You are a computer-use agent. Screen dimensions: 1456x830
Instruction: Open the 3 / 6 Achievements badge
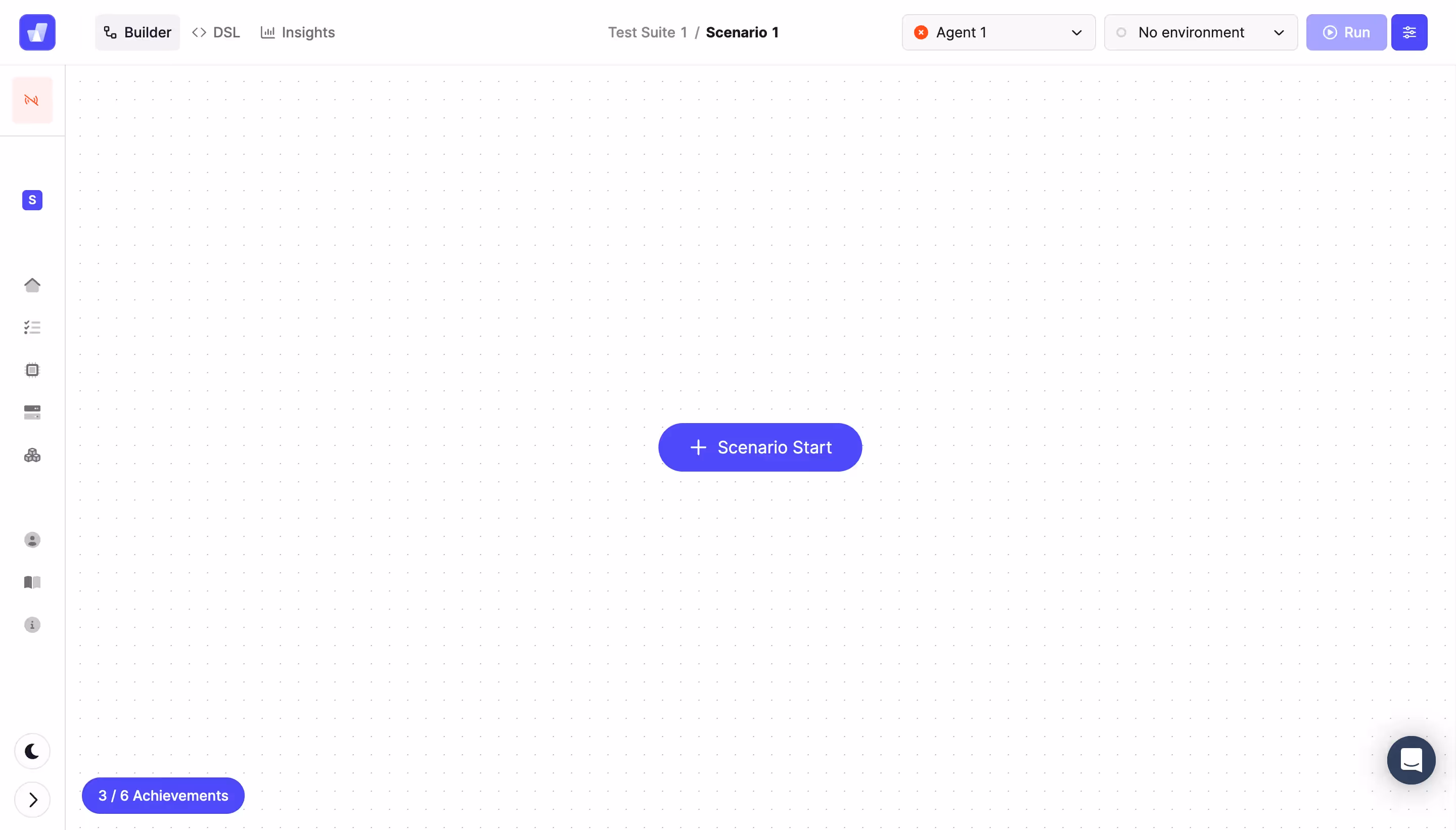163,795
